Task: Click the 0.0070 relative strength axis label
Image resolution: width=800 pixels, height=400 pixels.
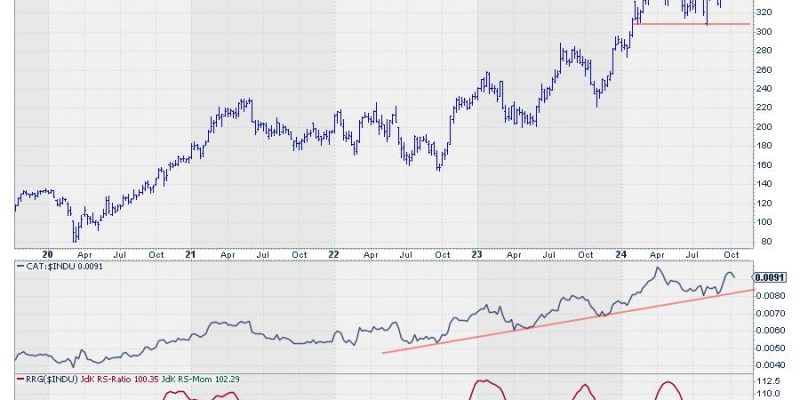Action: (770, 313)
